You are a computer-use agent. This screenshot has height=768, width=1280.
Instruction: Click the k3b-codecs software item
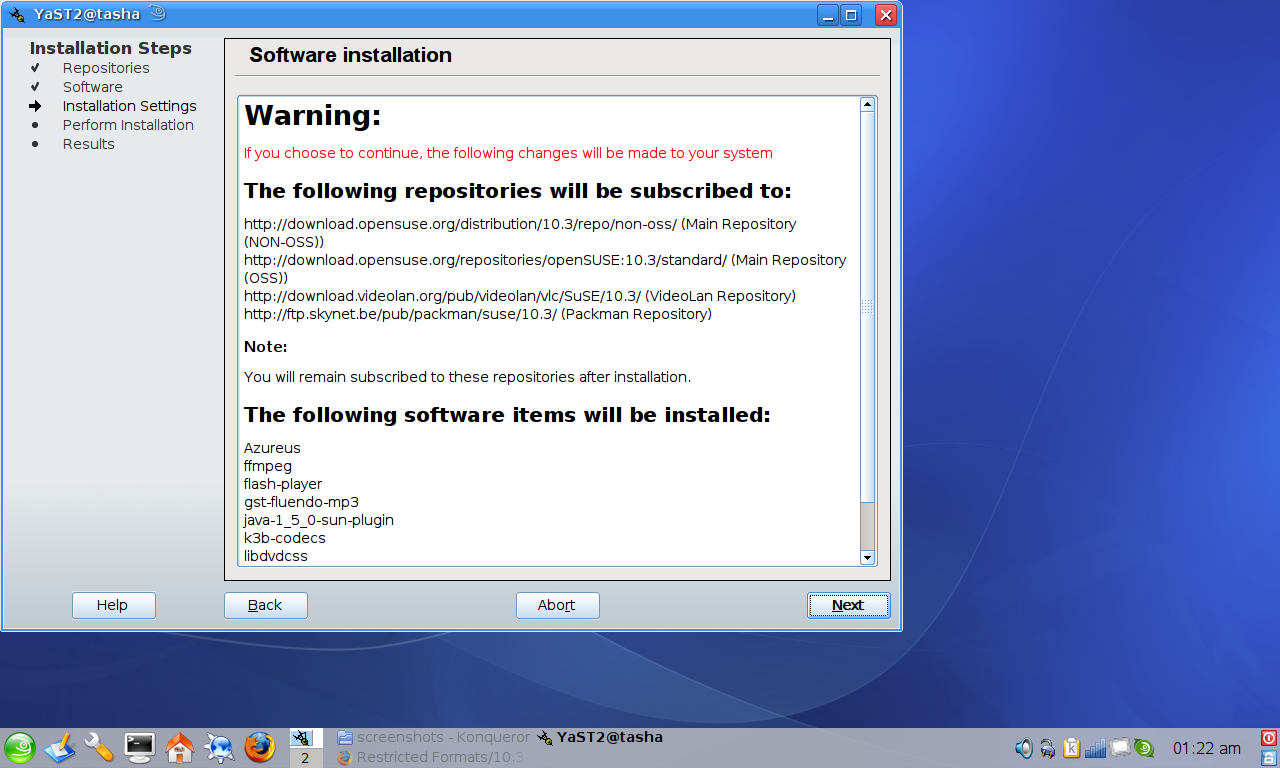pyautogui.click(x=285, y=538)
